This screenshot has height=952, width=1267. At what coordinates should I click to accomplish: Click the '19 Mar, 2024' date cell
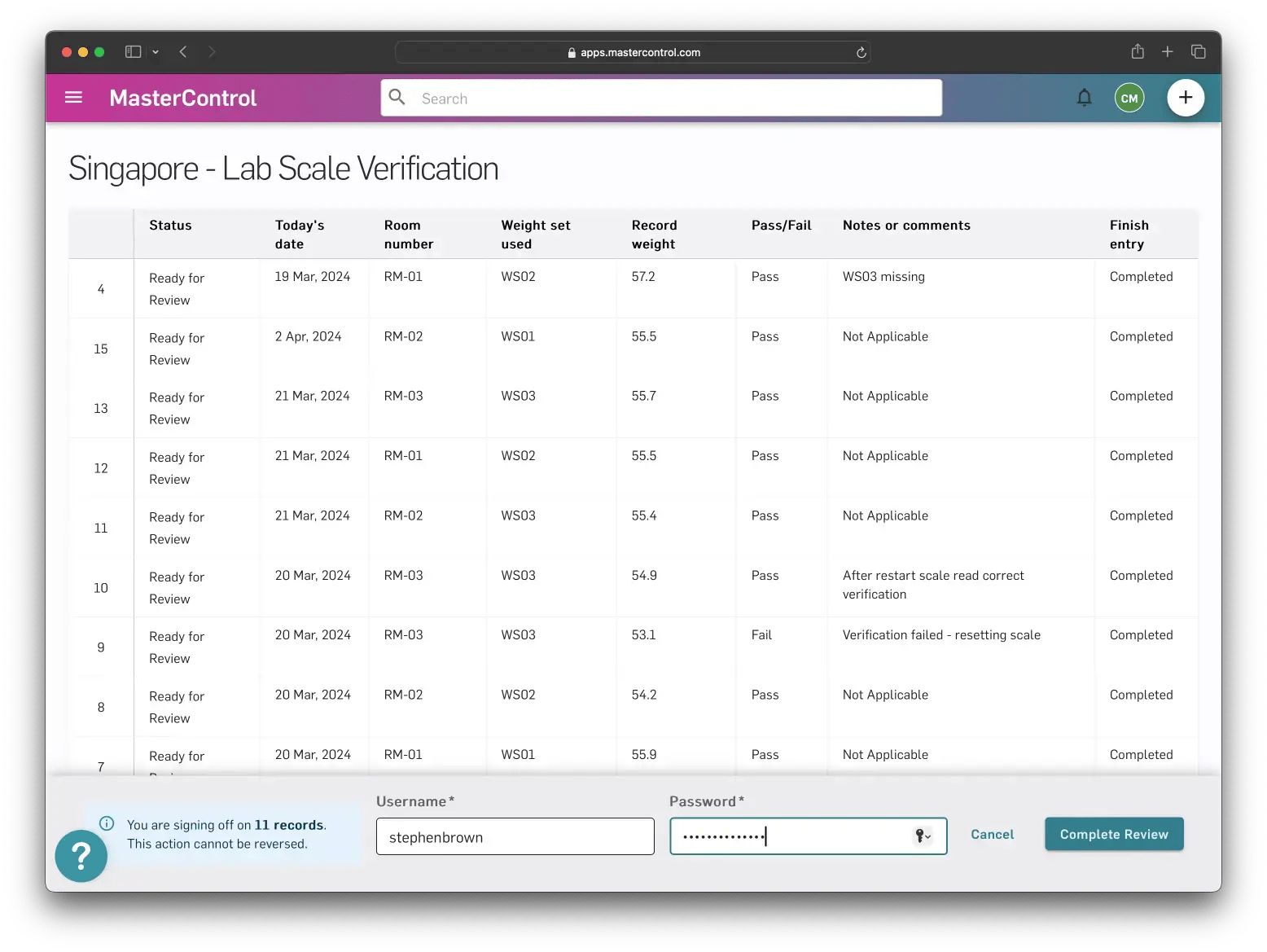coord(313,277)
